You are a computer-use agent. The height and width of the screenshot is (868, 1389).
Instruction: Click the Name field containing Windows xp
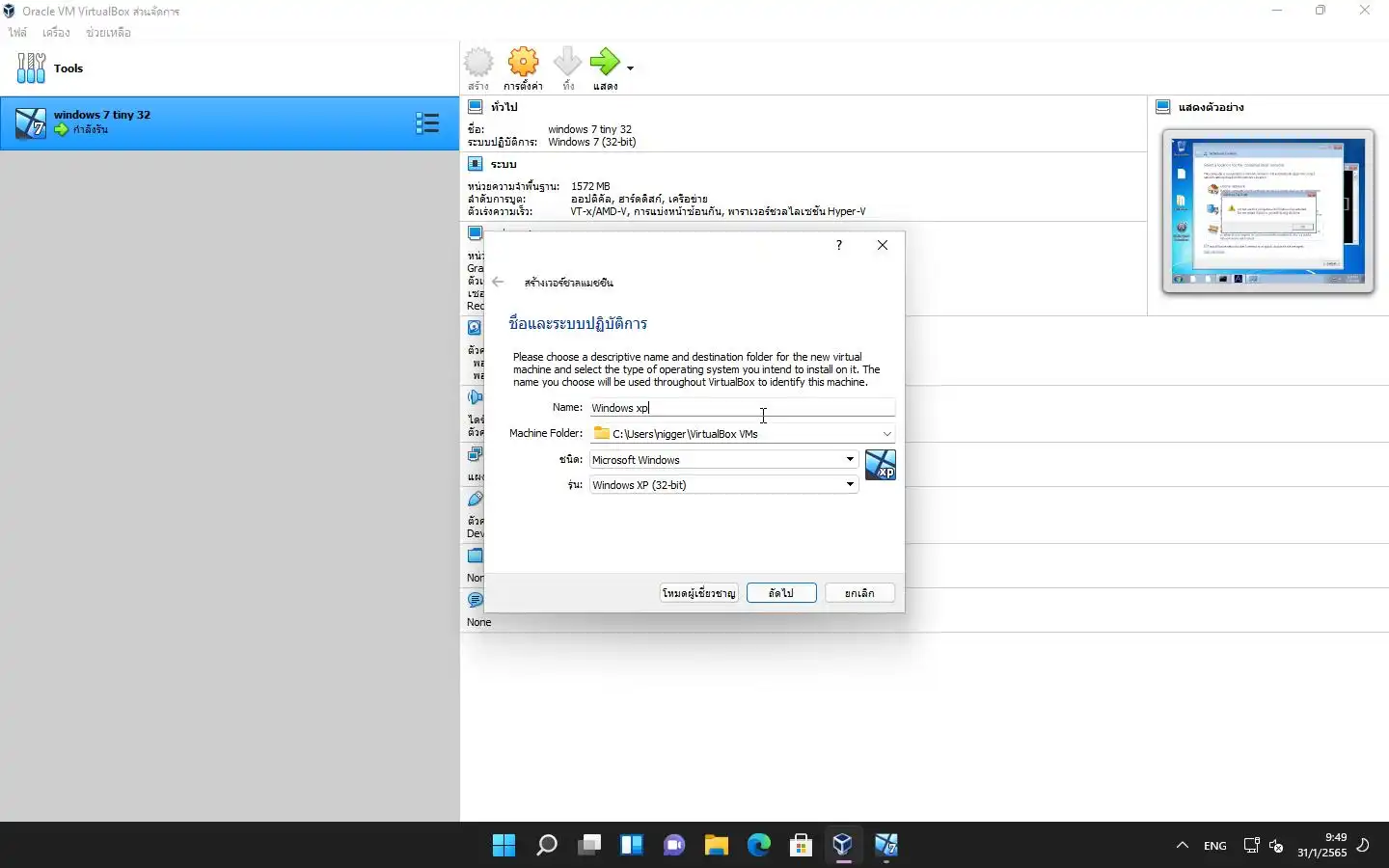(742, 408)
